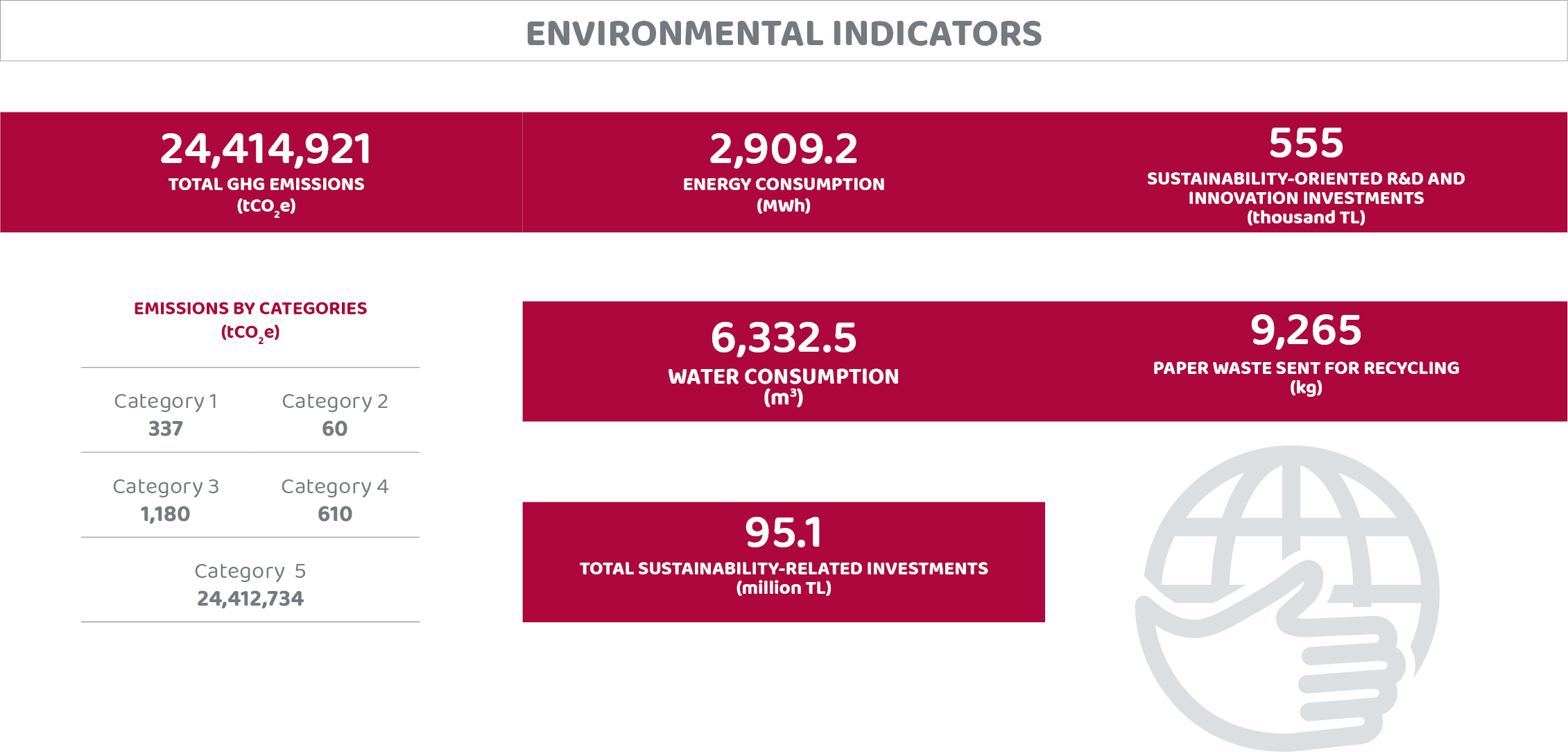1568x752 pixels.
Task: Select the Category 5 label
Action: [x=250, y=571]
